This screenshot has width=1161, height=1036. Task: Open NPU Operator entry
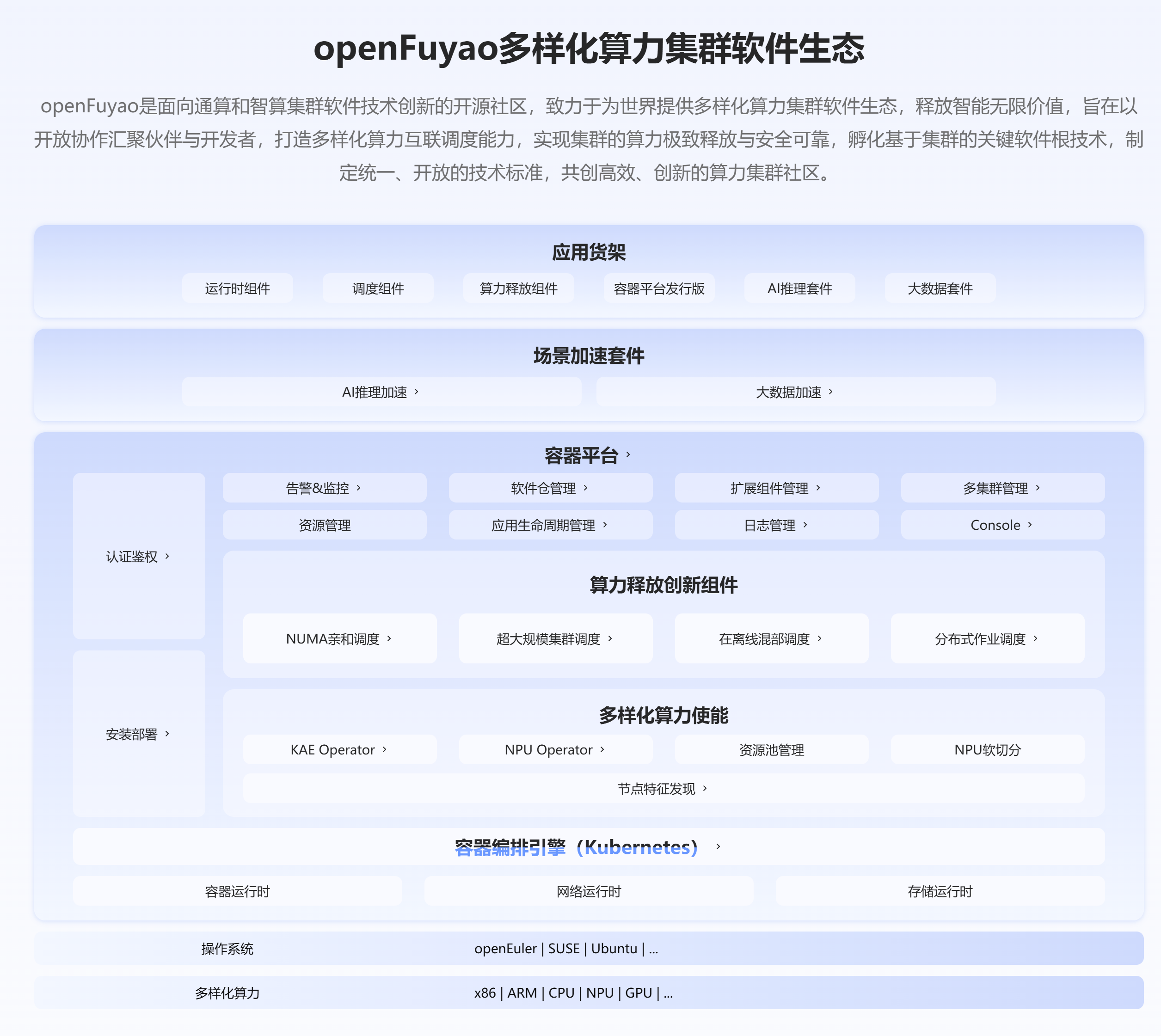[555, 750]
